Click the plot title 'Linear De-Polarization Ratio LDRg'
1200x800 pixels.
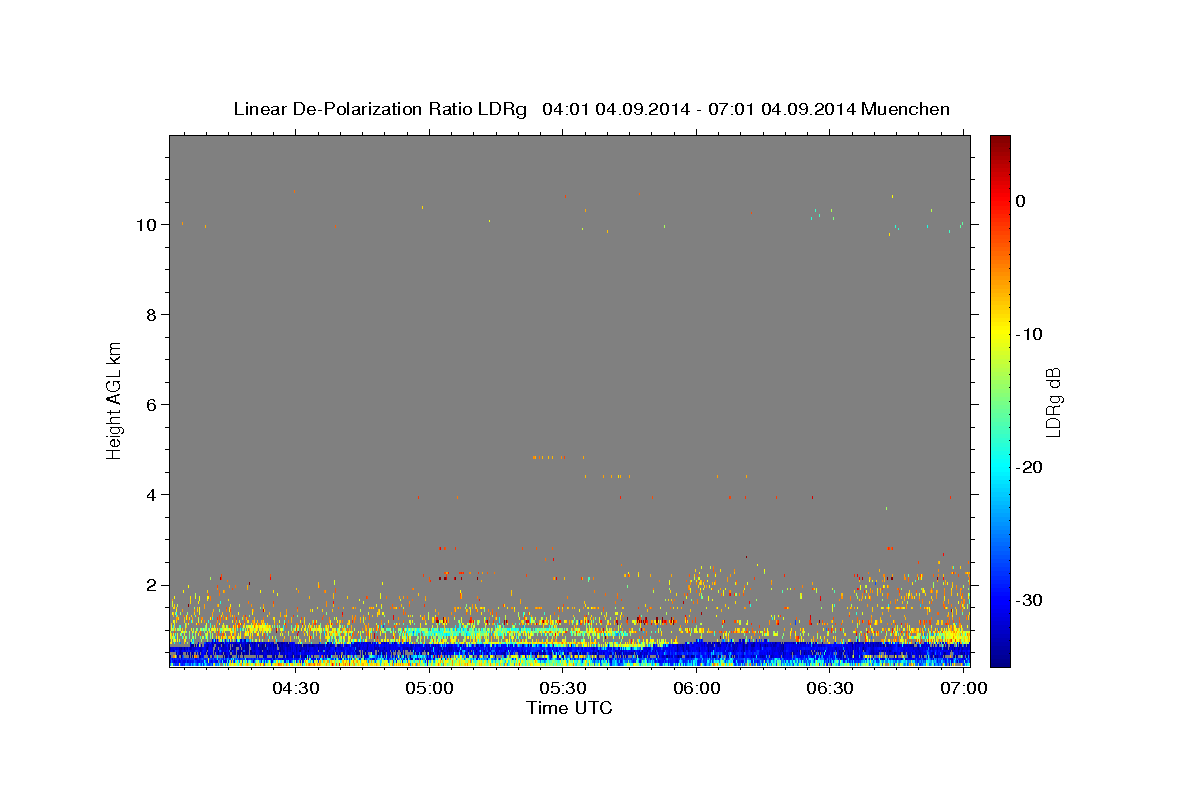(x=380, y=109)
